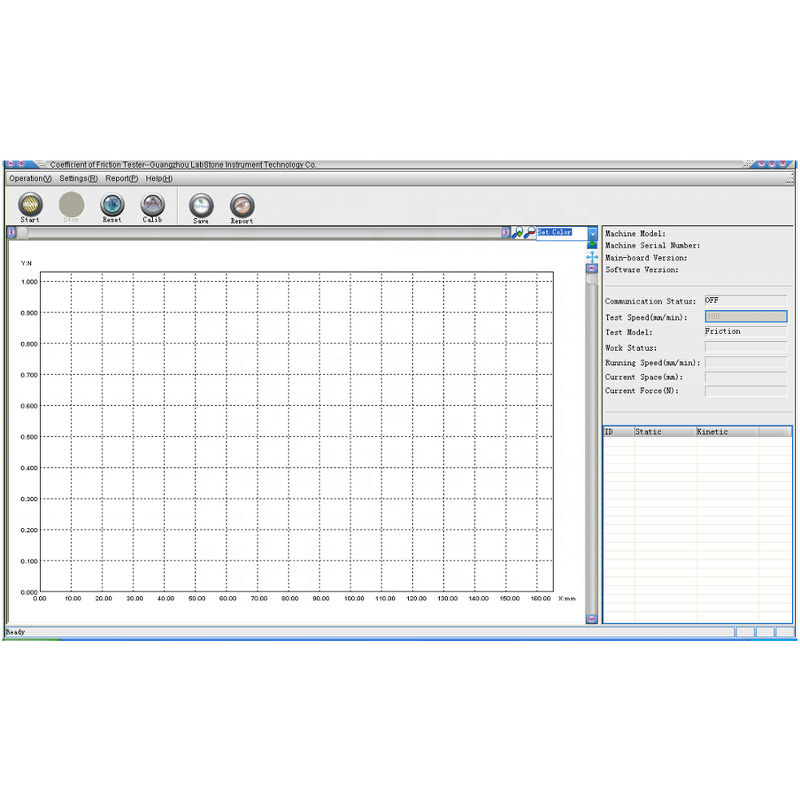Select the blue four-arrow pan icon
The image size is (800, 800).
point(592,257)
